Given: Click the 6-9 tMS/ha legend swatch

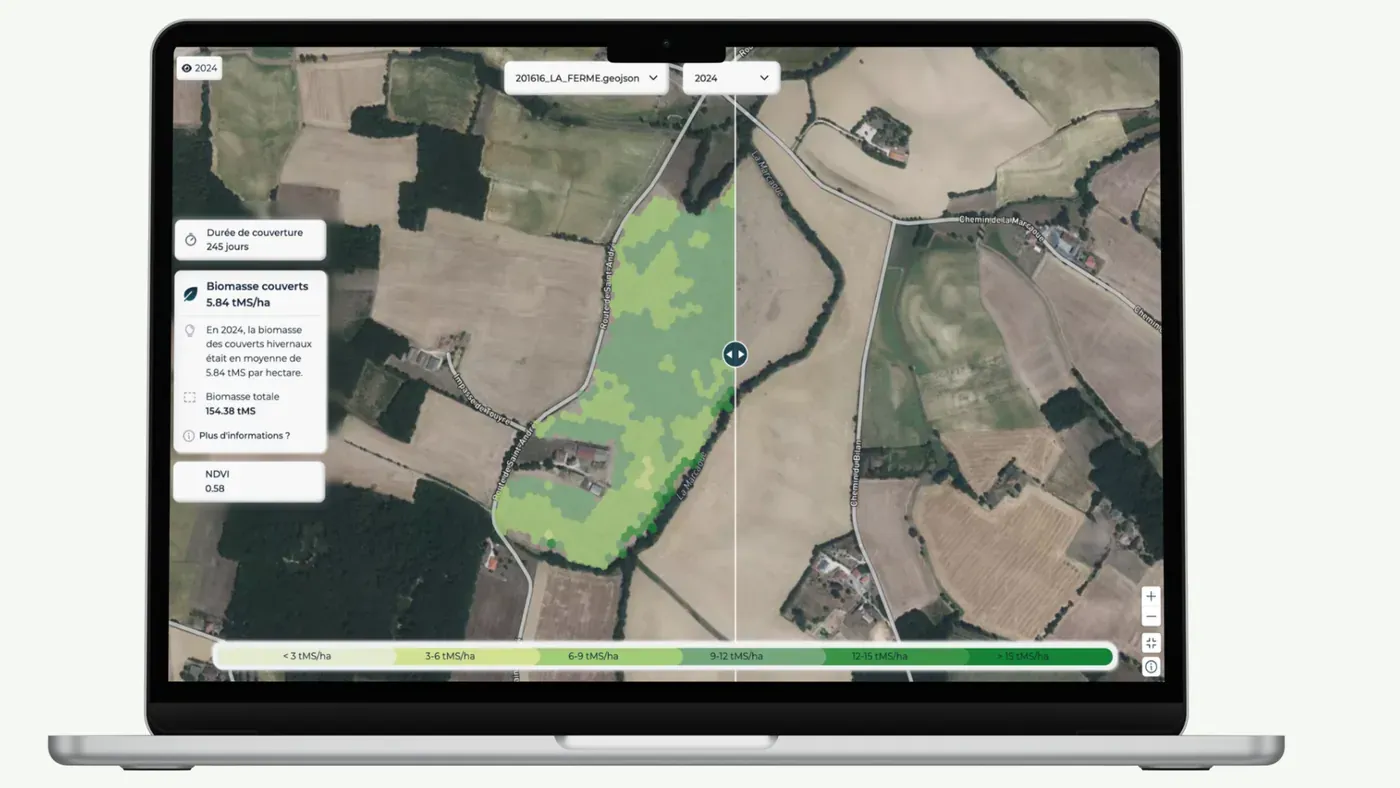Looking at the screenshot, I should (610, 656).
